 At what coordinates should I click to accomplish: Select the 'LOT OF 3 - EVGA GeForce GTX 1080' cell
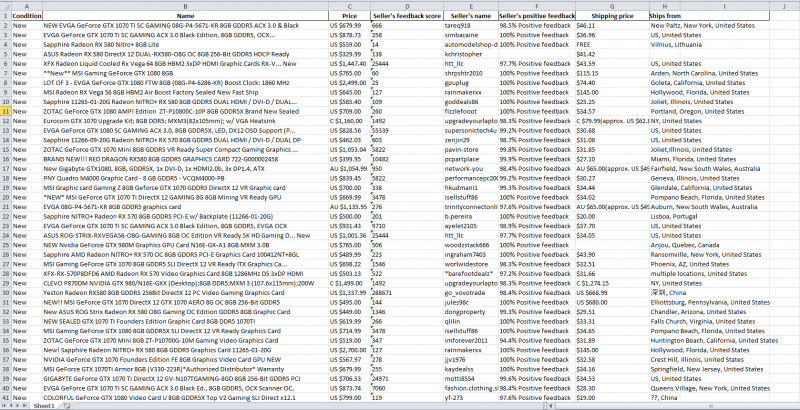(x=185, y=83)
